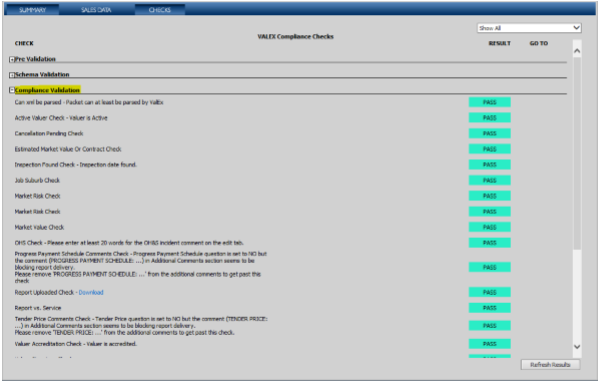Click PASS result for OHS Check
601x386 pixels.
[x=489, y=243]
